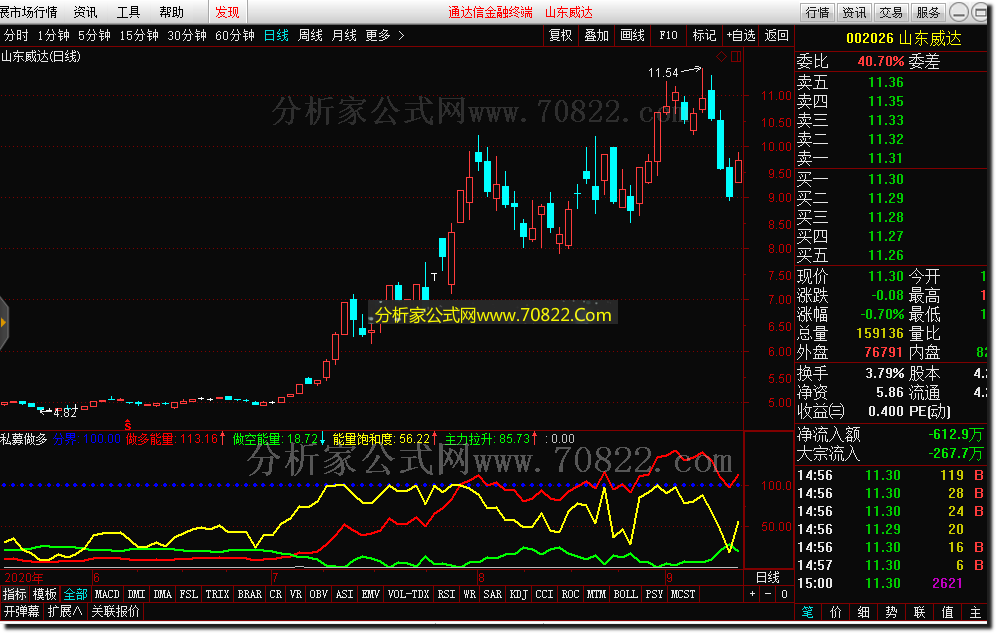The image size is (997, 633).
Task: Select the 分时 timeframe
Action: coord(16,36)
